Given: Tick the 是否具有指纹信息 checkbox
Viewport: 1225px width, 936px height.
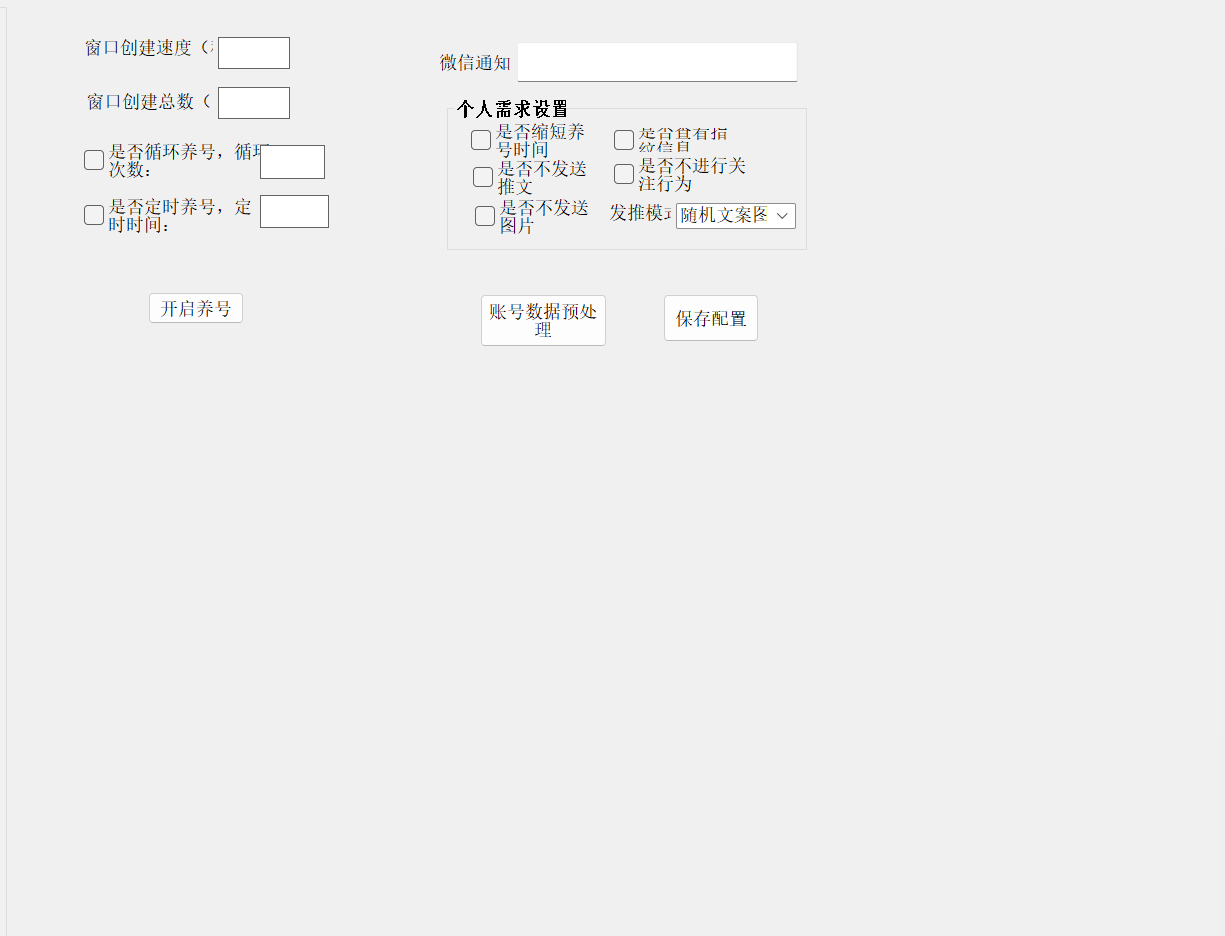Looking at the screenshot, I should 624,140.
